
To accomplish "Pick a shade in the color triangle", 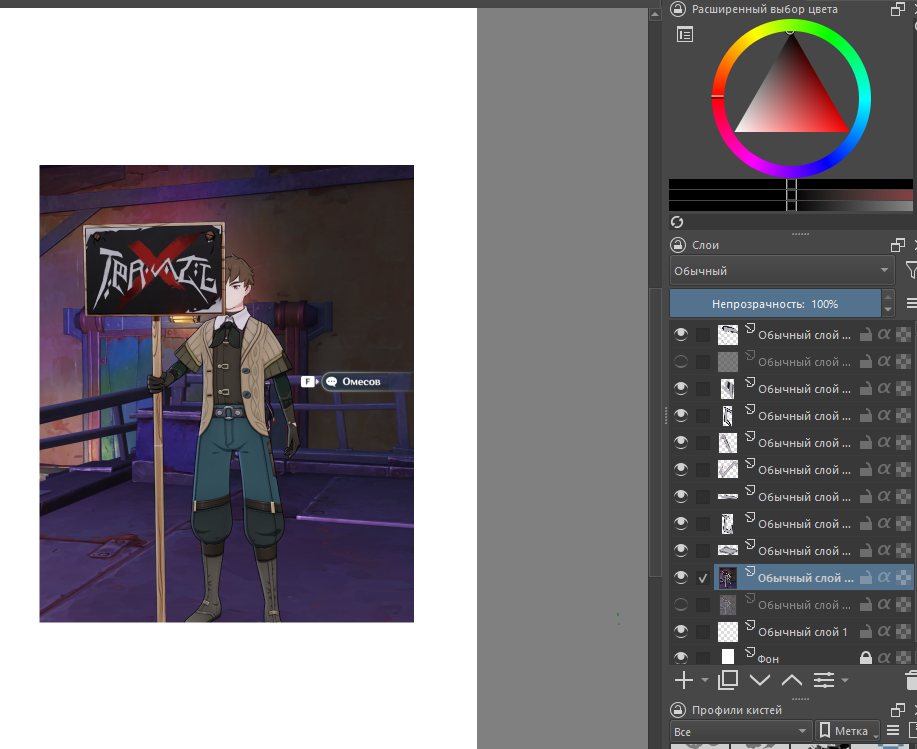I will point(791,98).
